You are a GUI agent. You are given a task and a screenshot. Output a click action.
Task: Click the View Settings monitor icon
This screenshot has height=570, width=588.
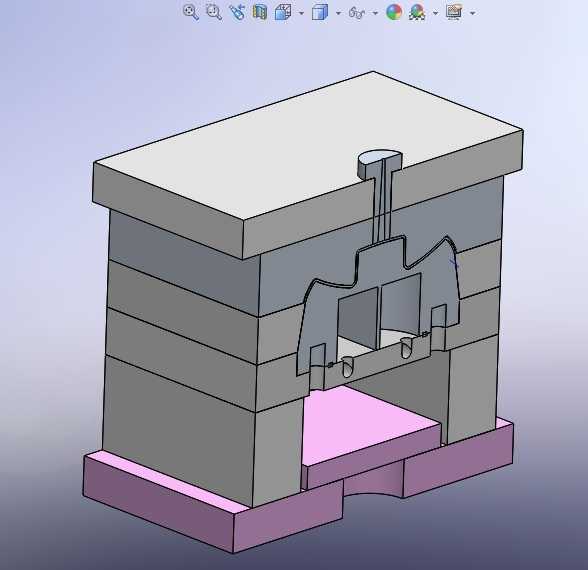click(x=454, y=12)
